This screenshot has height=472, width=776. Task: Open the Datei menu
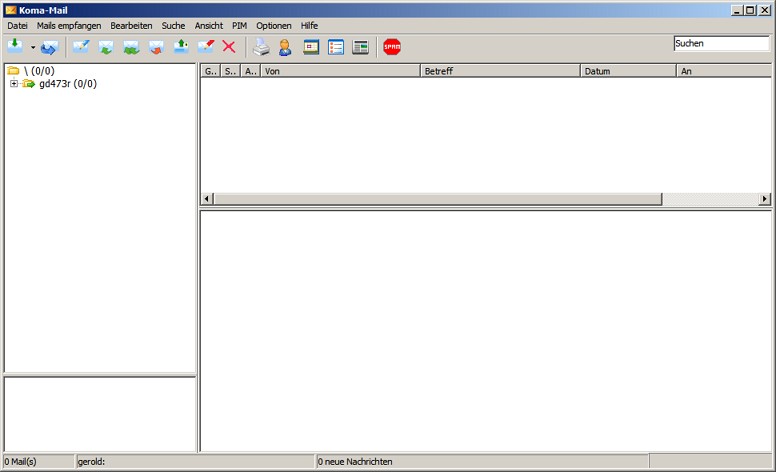(x=17, y=26)
